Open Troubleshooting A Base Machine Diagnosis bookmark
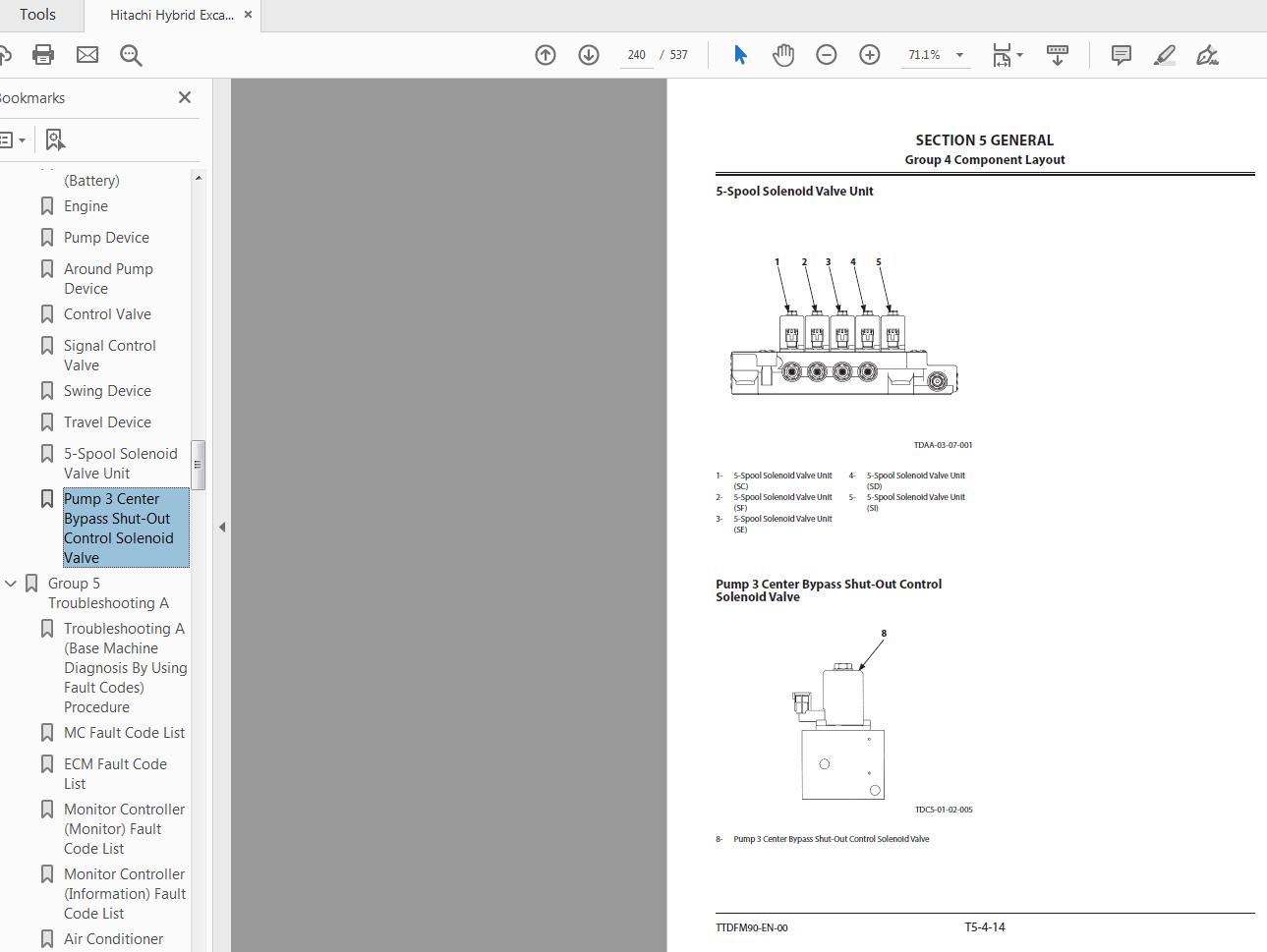 click(126, 668)
